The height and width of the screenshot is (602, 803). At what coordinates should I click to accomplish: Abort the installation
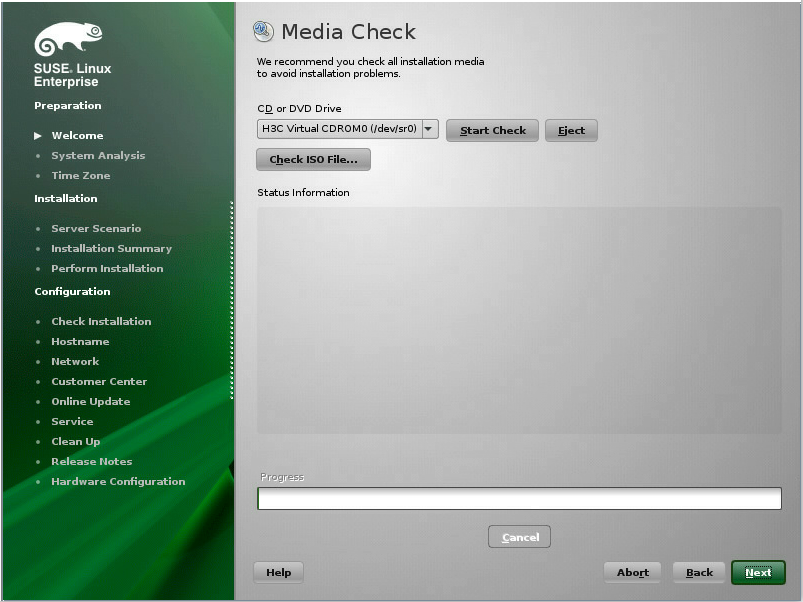632,572
